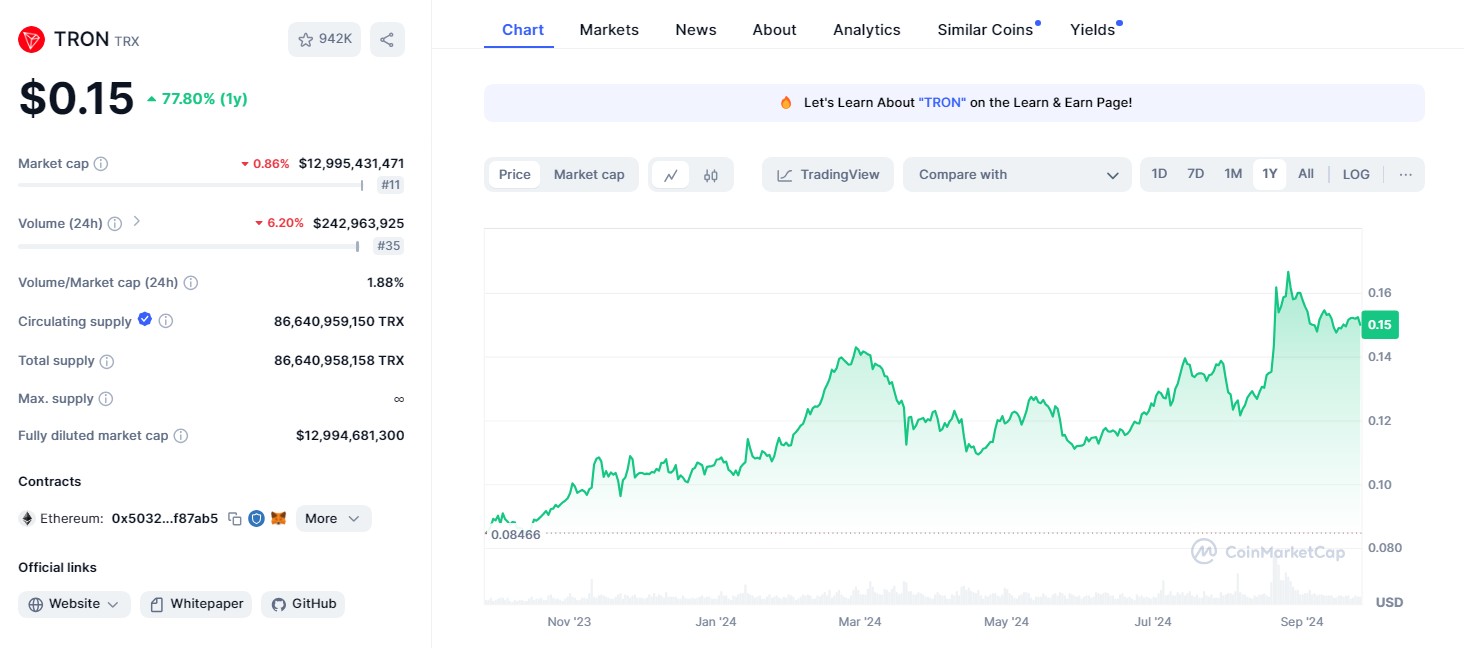The width and height of the screenshot is (1464, 648).
Task: Click the $12,994,681,300 fully diluted value
Action: tap(350, 435)
